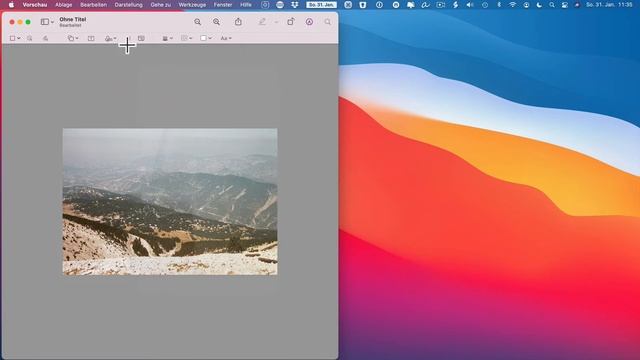Select the Instant Alpha tool

29,38
